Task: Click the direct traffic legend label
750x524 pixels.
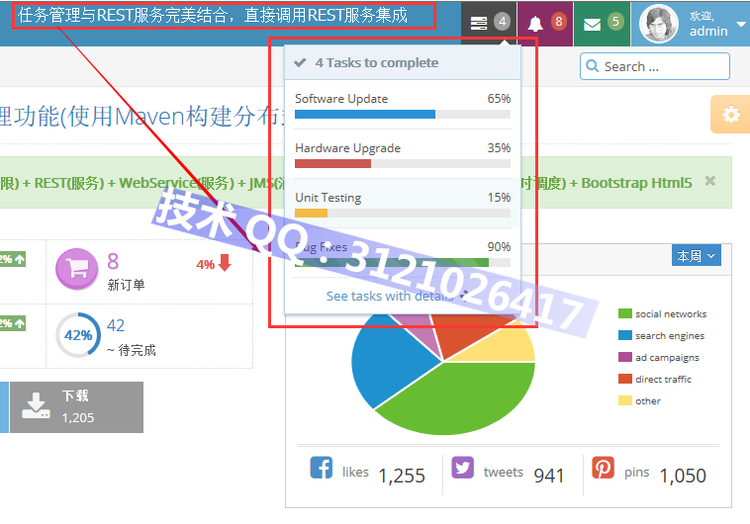Action: coord(663,379)
